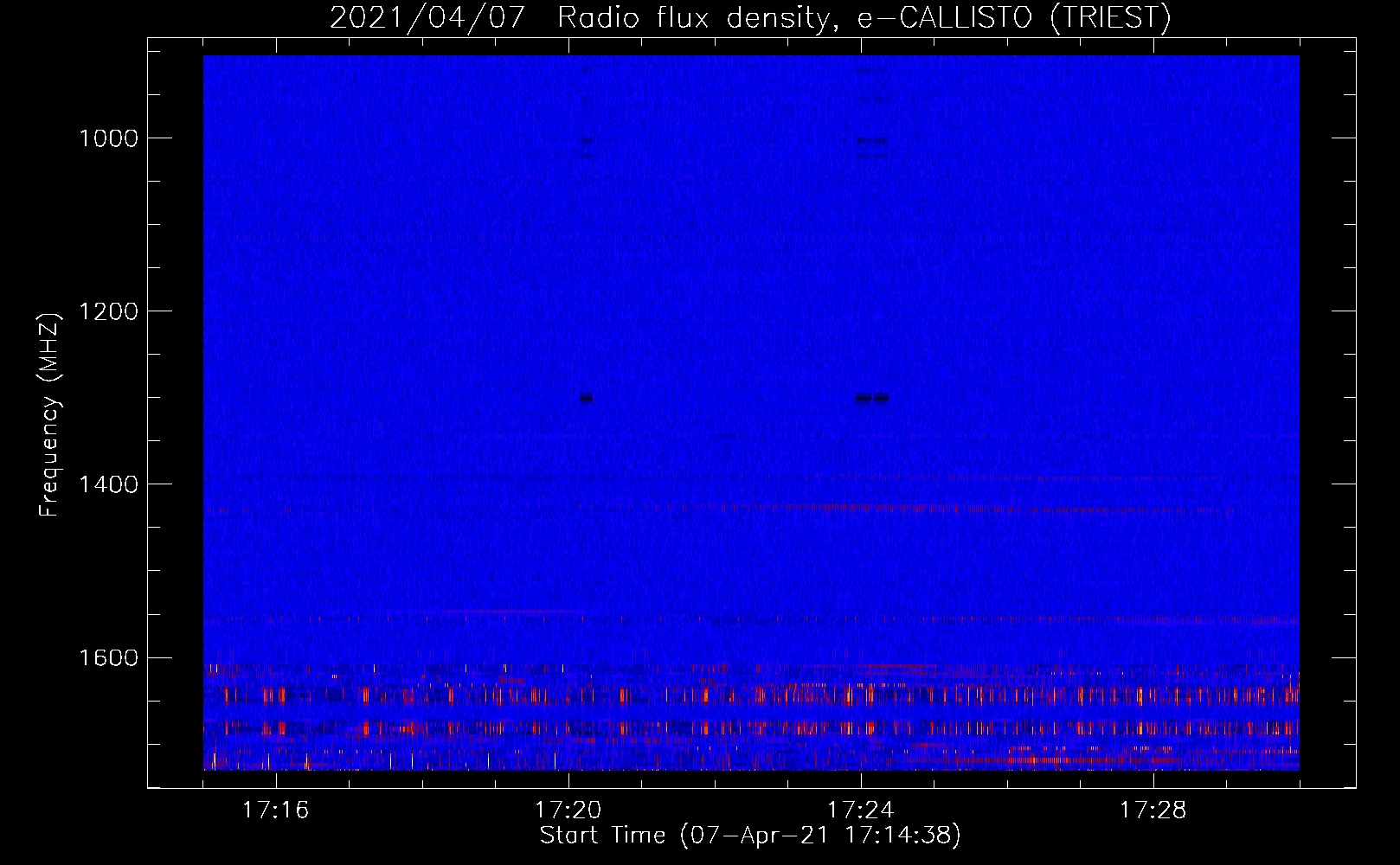
Task: Click the 1400 frequency tick label
Action: pos(108,484)
